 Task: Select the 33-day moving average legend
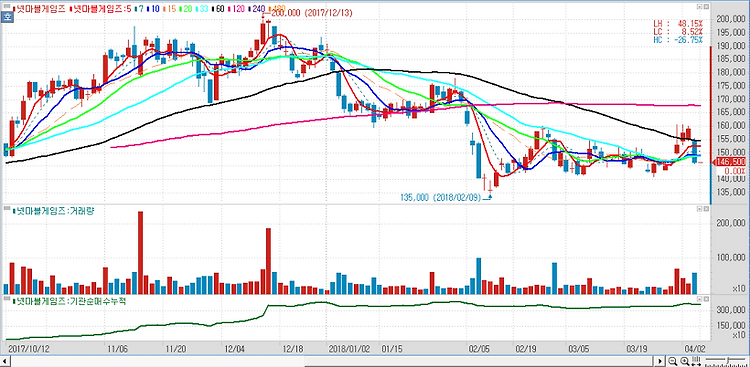[x=202, y=9]
